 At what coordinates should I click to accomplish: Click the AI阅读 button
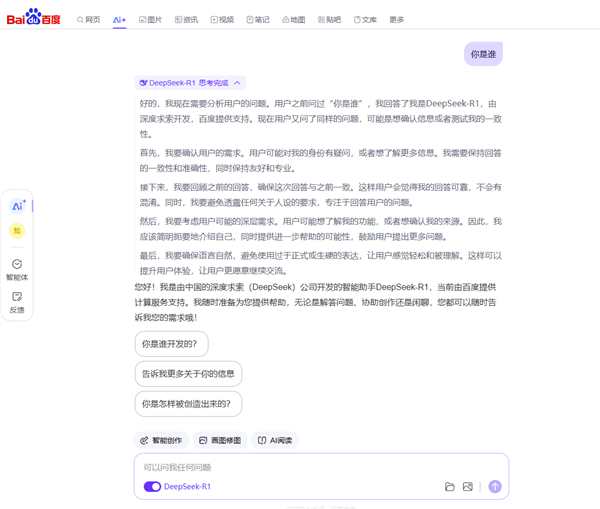click(275, 440)
